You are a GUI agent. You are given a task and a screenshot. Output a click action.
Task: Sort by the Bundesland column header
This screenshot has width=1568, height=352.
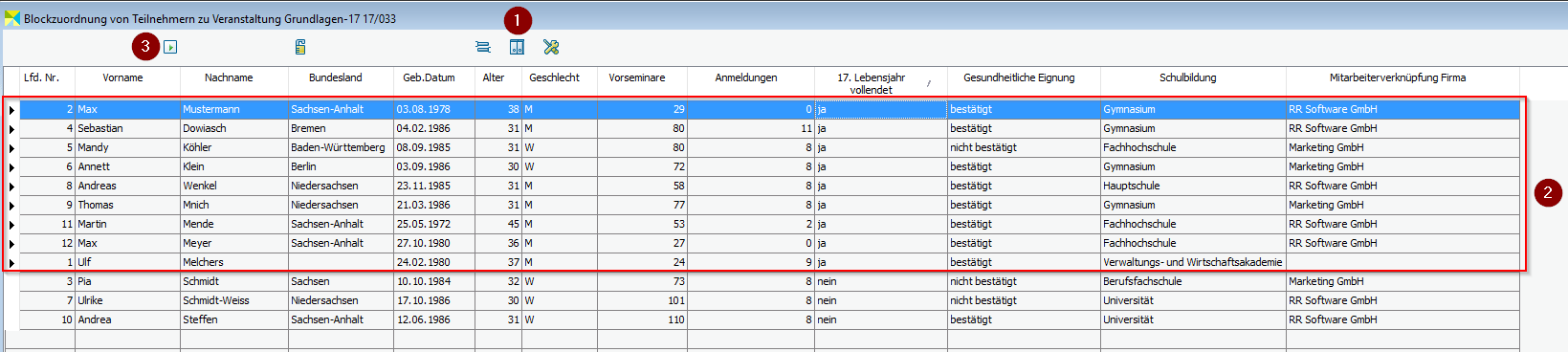click(335, 77)
